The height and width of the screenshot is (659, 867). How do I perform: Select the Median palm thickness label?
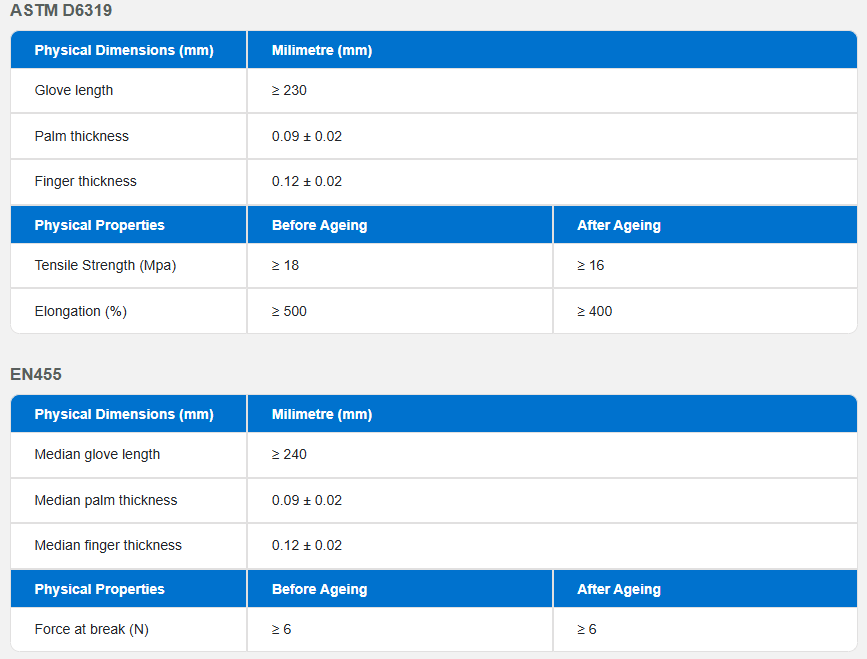point(106,500)
